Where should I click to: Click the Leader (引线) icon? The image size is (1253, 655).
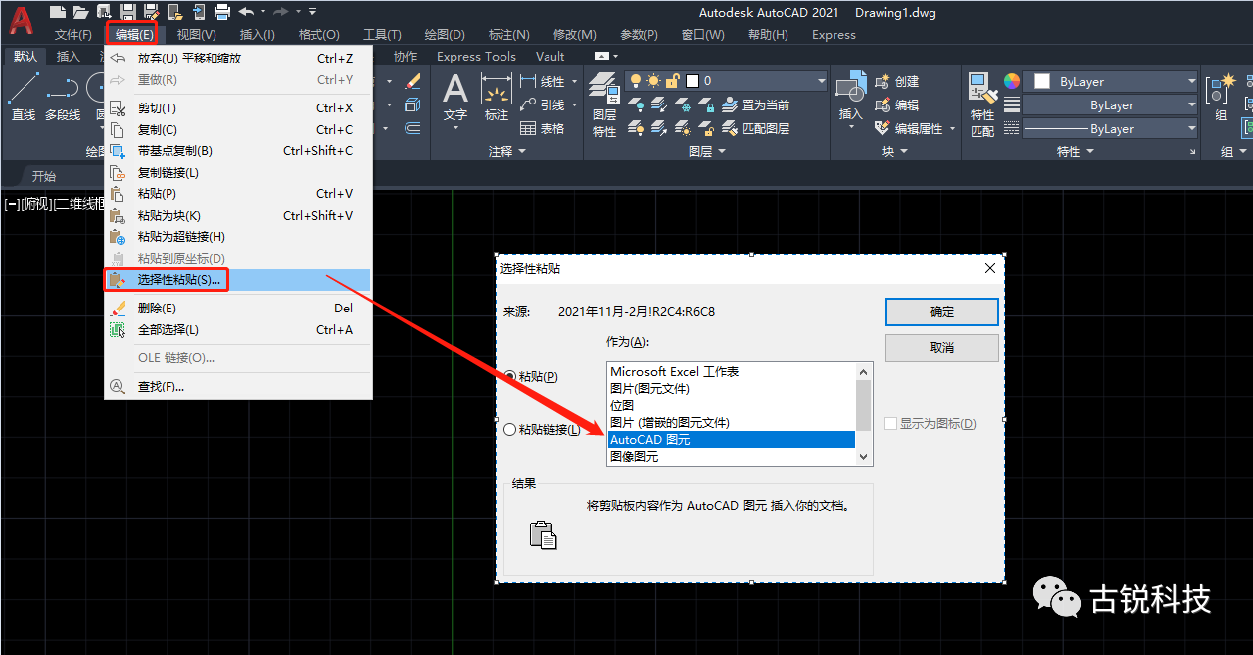pyautogui.click(x=529, y=105)
